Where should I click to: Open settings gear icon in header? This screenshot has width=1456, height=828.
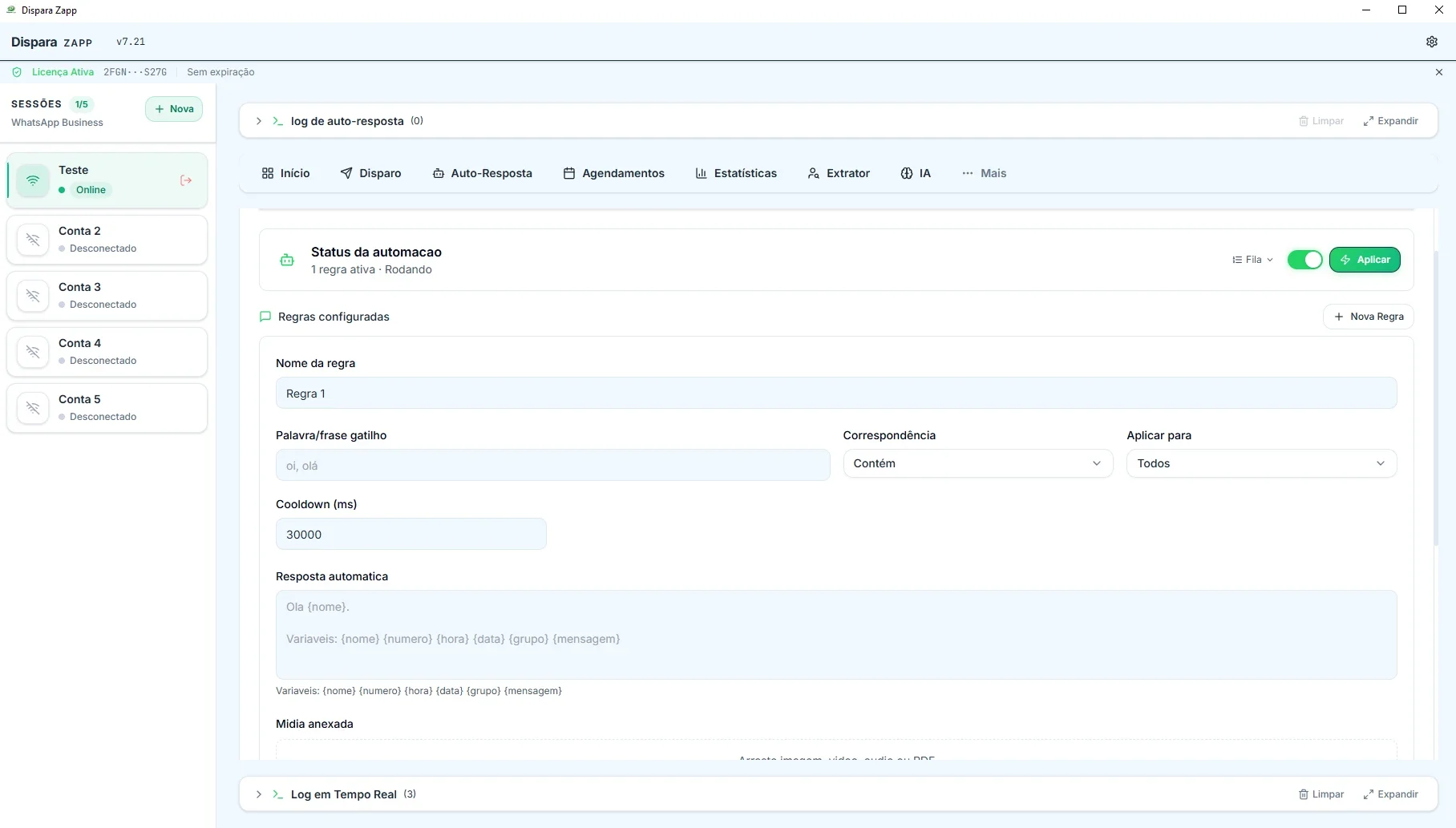point(1431,42)
